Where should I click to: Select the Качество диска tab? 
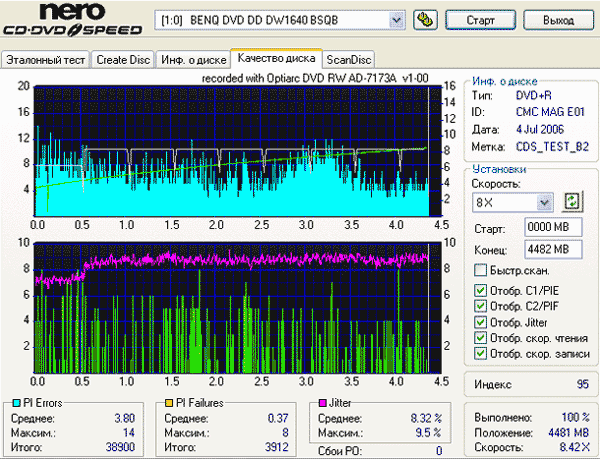276,58
